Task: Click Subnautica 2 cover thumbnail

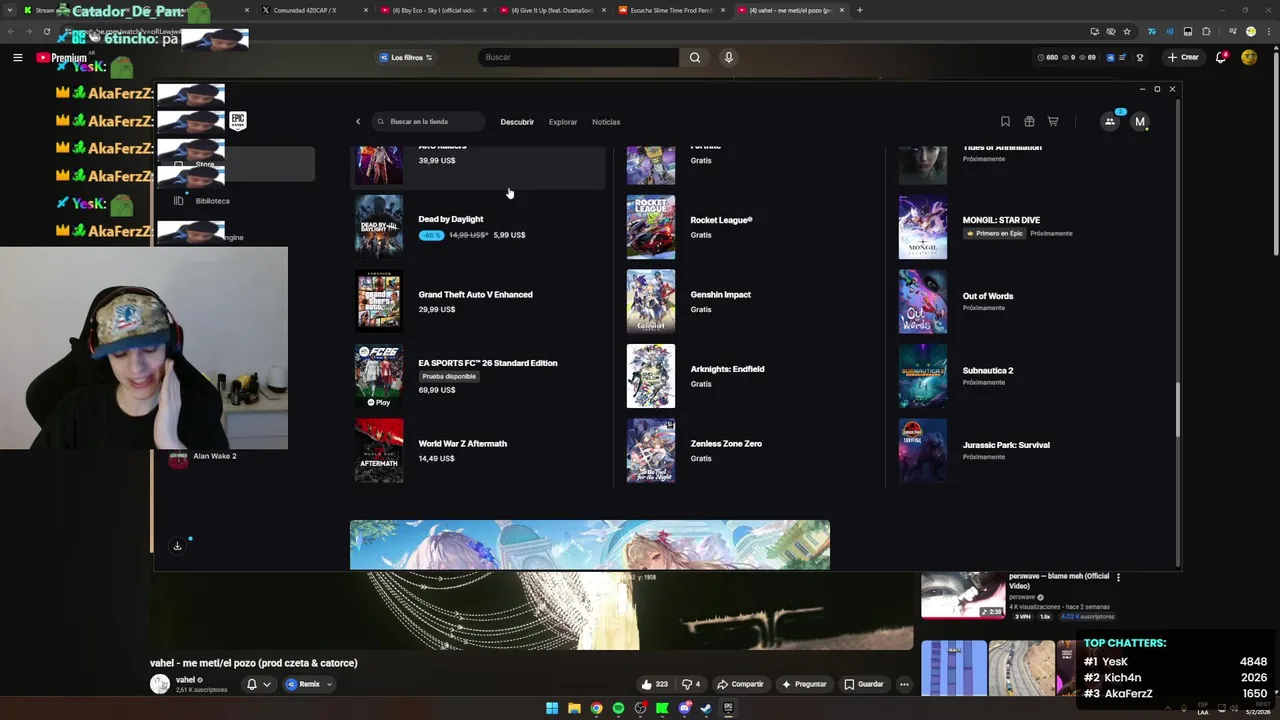Action: (x=923, y=376)
